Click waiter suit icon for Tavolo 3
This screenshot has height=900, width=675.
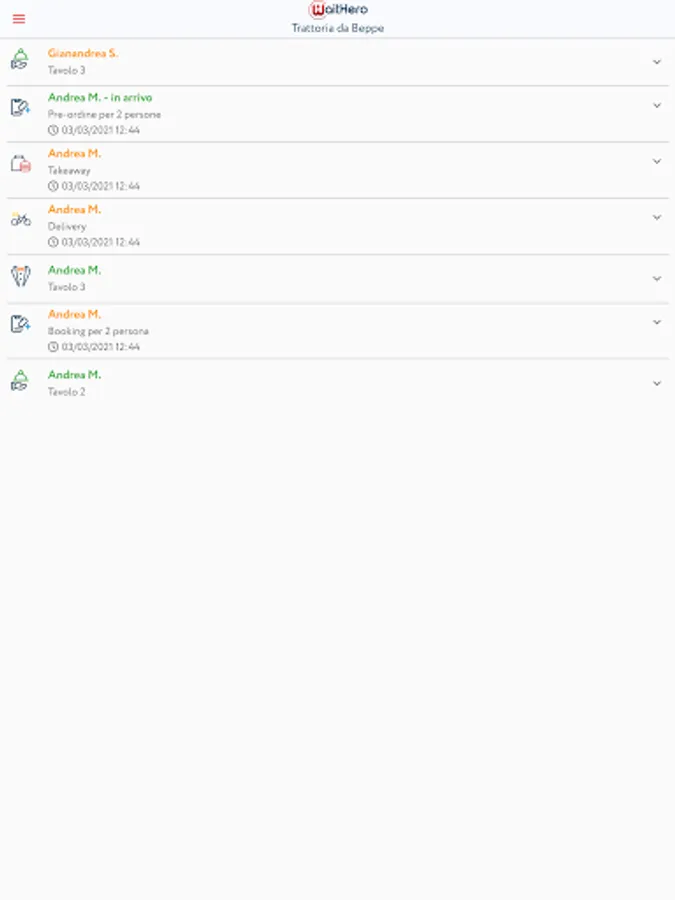click(x=21, y=277)
